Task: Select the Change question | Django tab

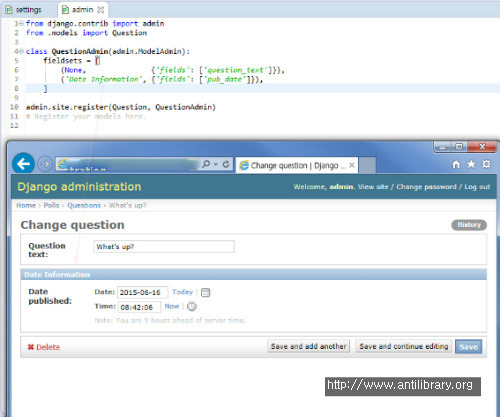Action: click(297, 165)
